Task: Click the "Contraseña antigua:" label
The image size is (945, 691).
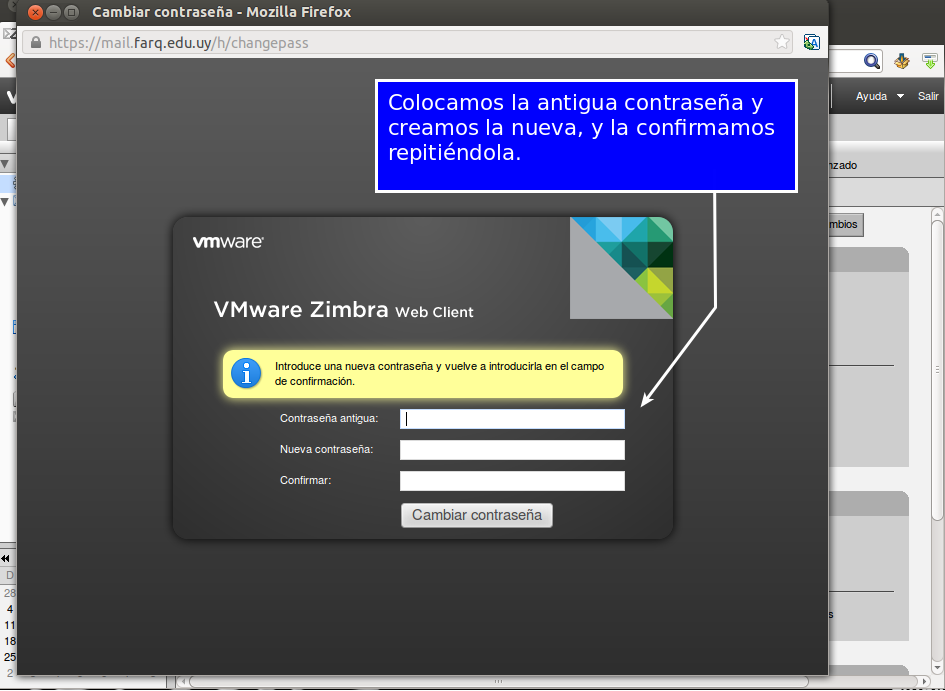Action: (329, 418)
